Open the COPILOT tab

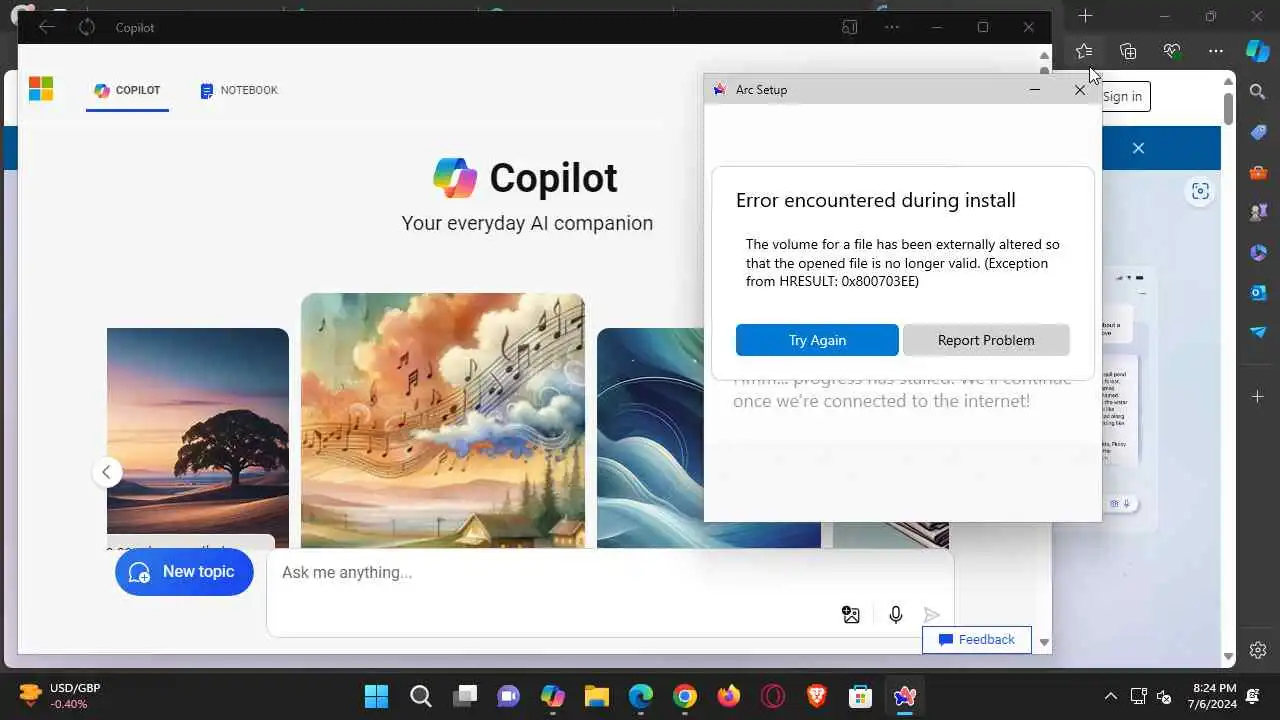127,90
